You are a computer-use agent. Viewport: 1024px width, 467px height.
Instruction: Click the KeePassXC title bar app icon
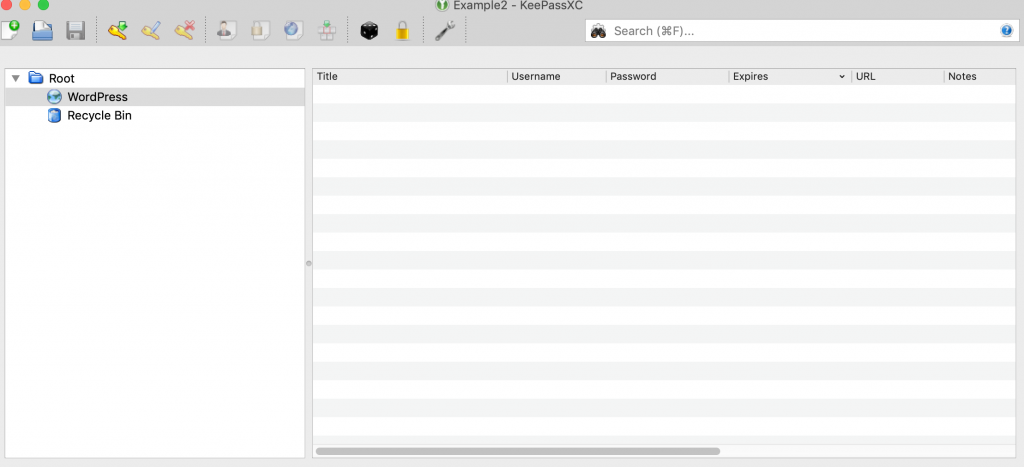pos(442,6)
